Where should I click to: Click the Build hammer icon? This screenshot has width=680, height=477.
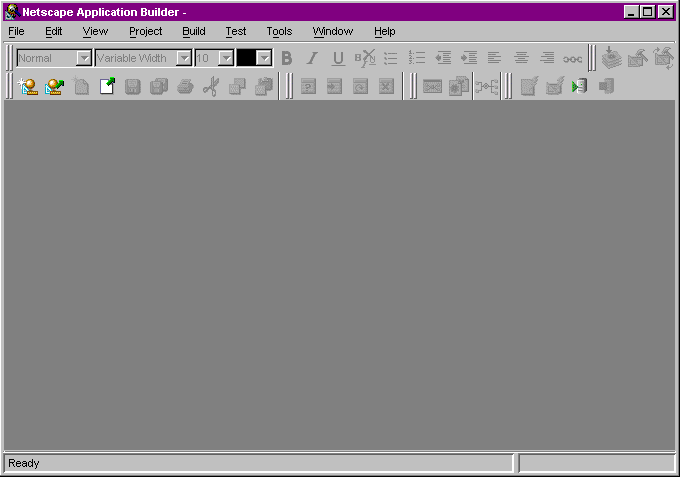coord(638,59)
